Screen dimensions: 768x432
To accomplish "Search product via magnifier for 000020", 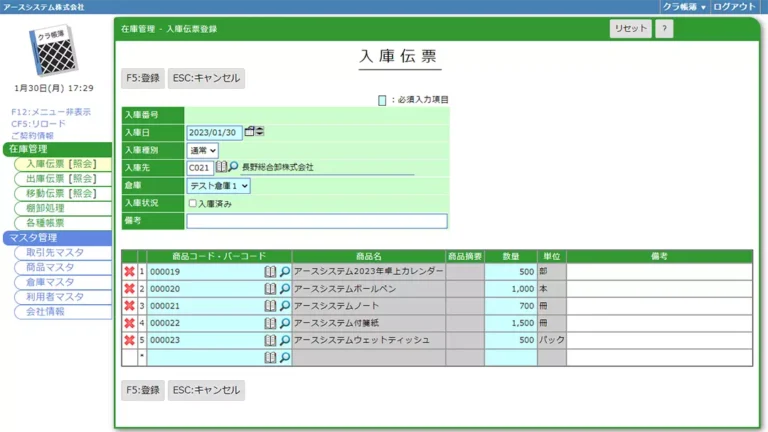I will coord(285,288).
